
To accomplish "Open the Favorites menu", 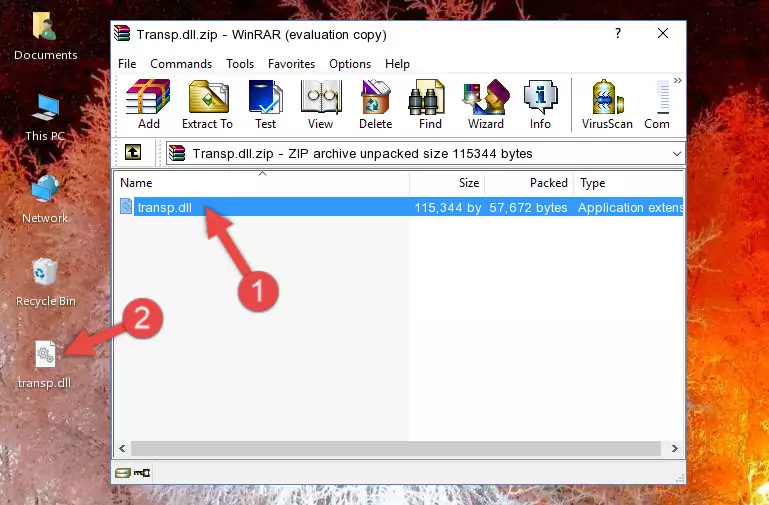I will pos(291,64).
